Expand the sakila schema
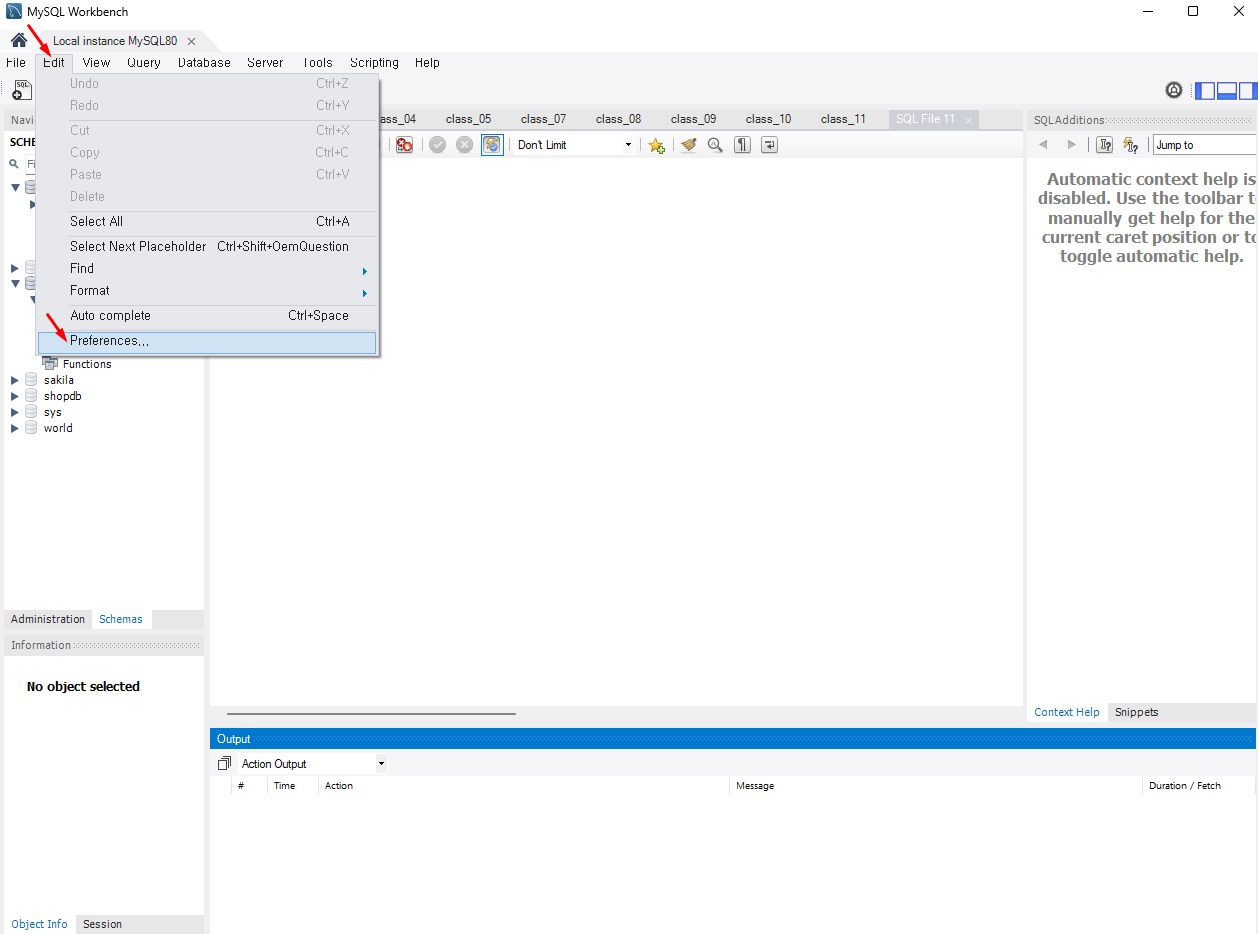Image resolution: width=1258 pixels, height=934 pixels. pyautogui.click(x=14, y=380)
